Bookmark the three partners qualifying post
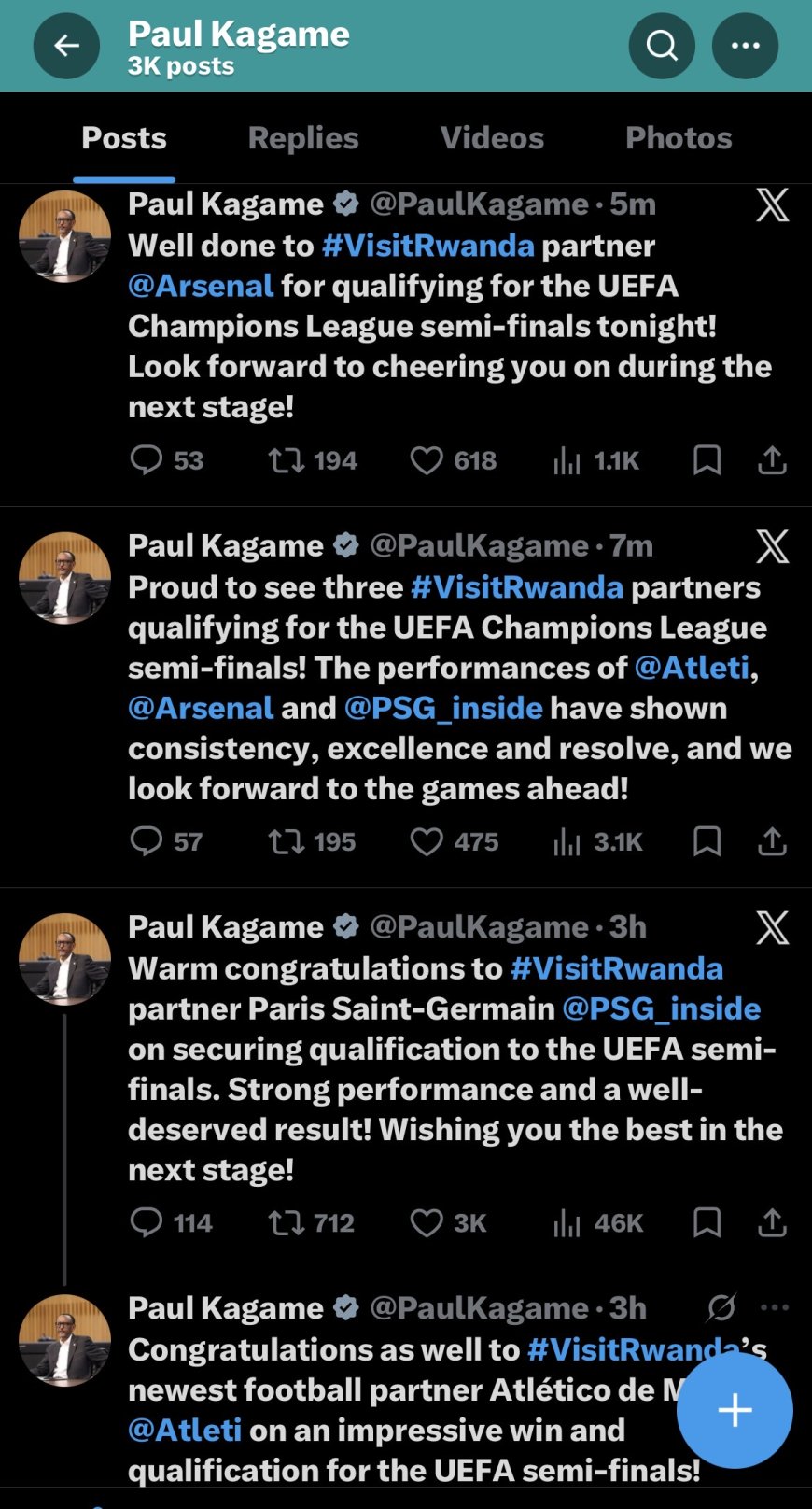This screenshot has height=1509, width=812. click(707, 841)
